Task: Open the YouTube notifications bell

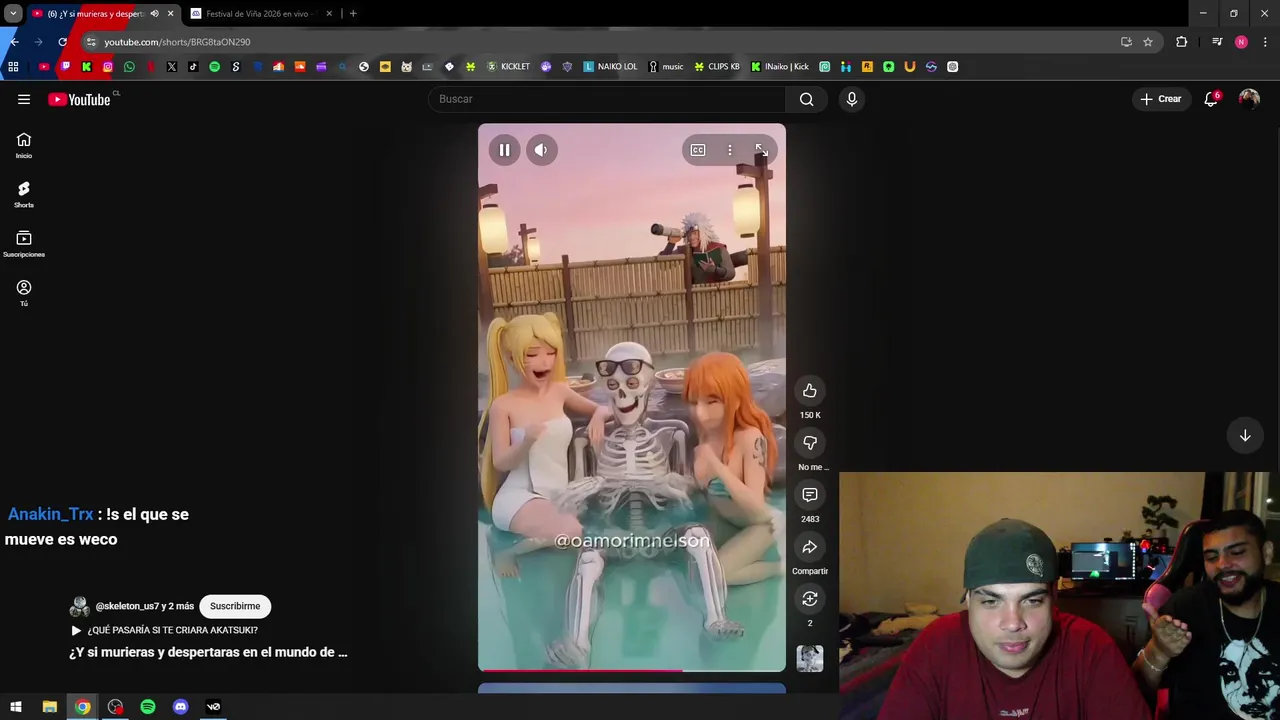Action: (1211, 99)
